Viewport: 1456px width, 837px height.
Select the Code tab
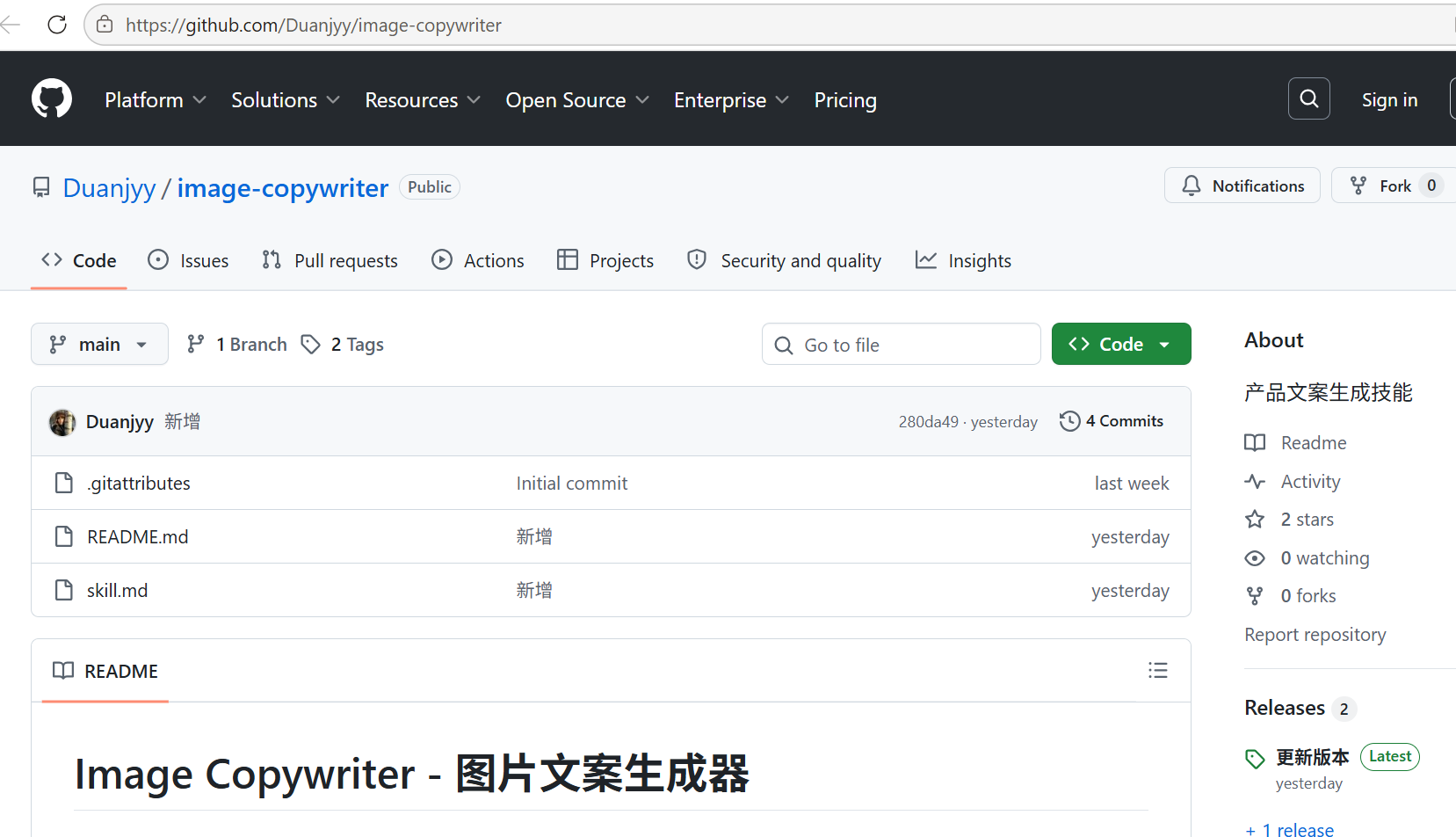[x=79, y=260]
